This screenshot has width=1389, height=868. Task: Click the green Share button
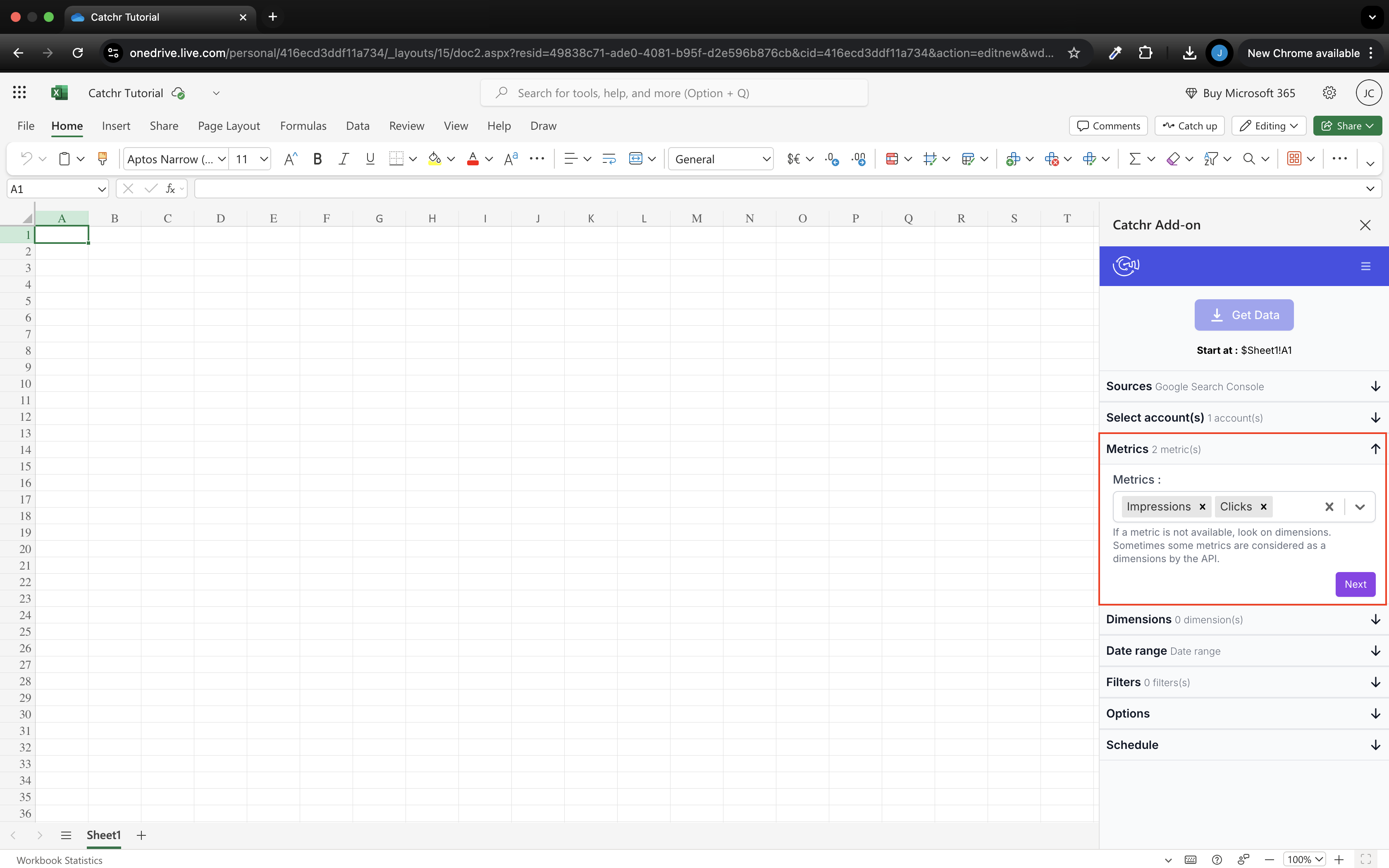click(x=1347, y=126)
